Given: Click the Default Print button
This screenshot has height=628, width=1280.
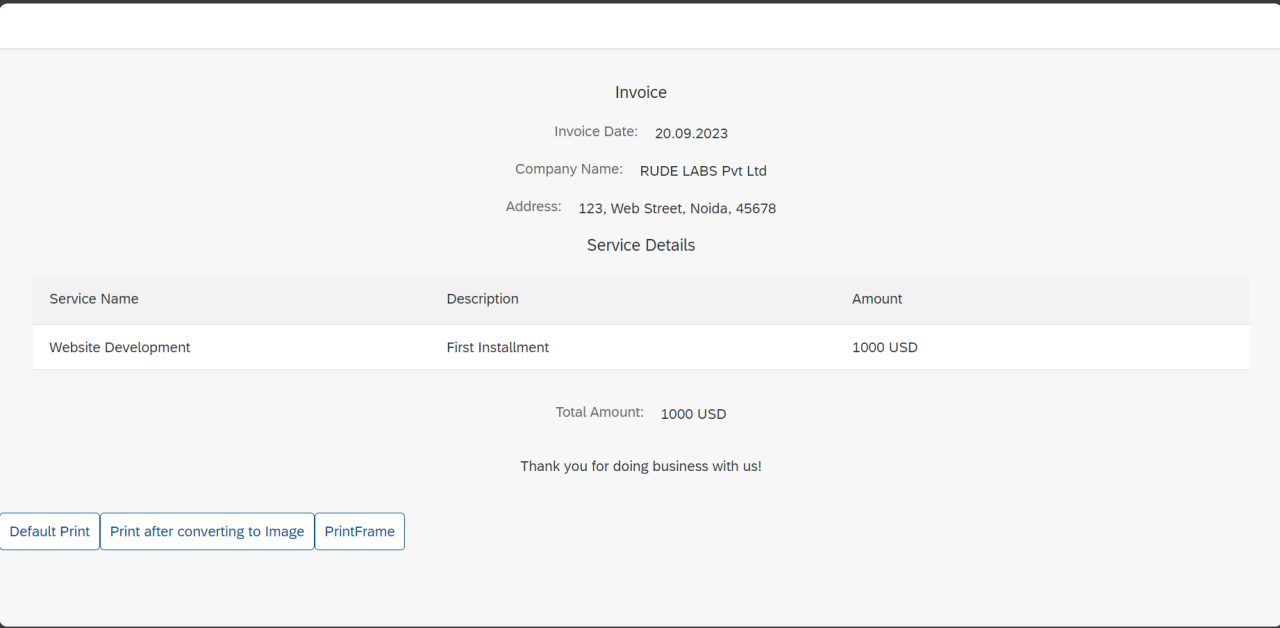Looking at the screenshot, I should pyautogui.click(x=50, y=531).
